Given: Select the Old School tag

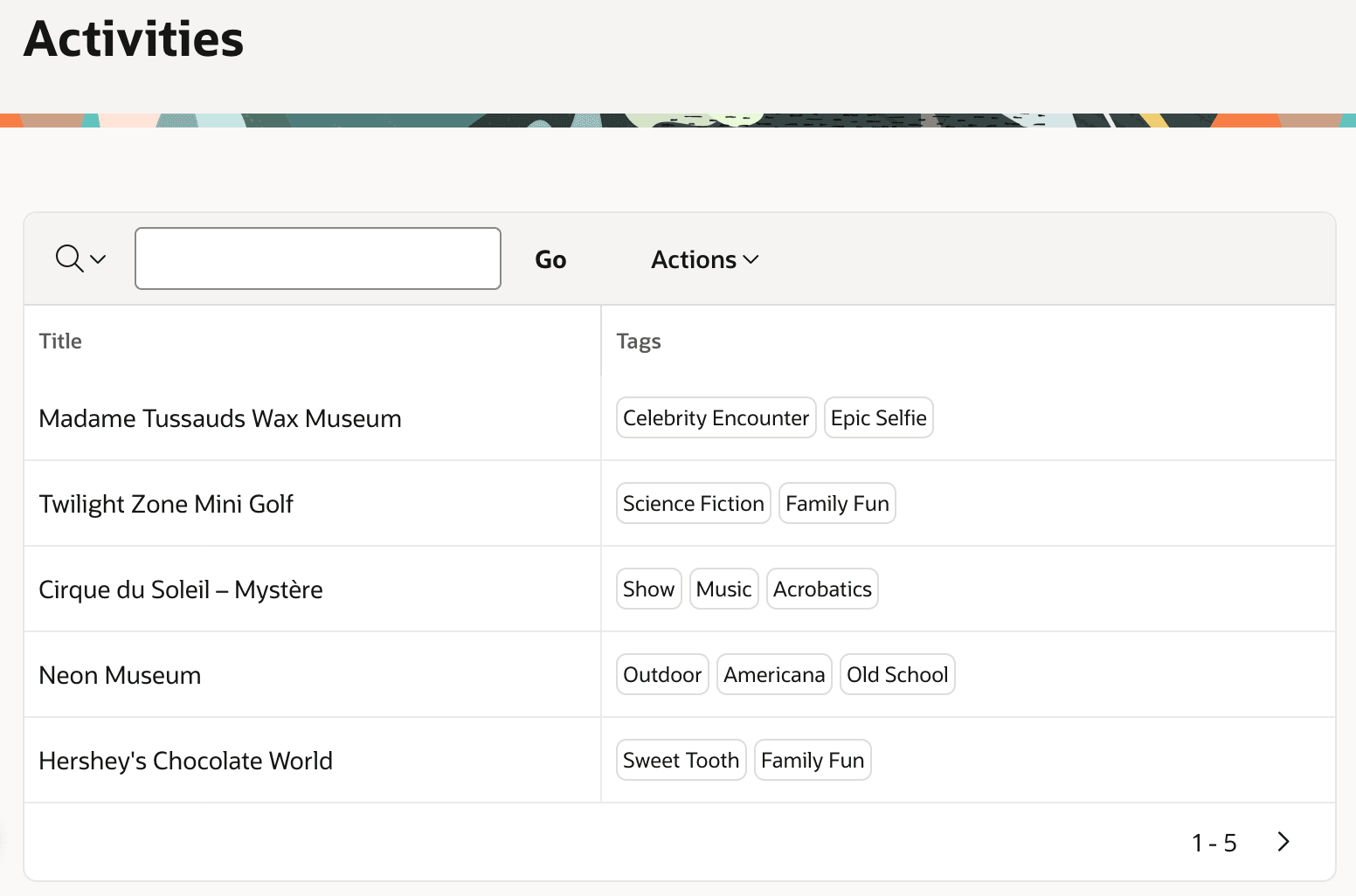Looking at the screenshot, I should click(x=897, y=674).
